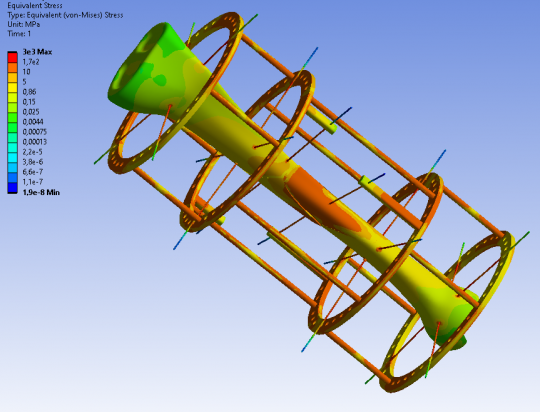Select the '3e3 Max' legend label
The height and width of the screenshot is (412, 540).
click(37, 52)
